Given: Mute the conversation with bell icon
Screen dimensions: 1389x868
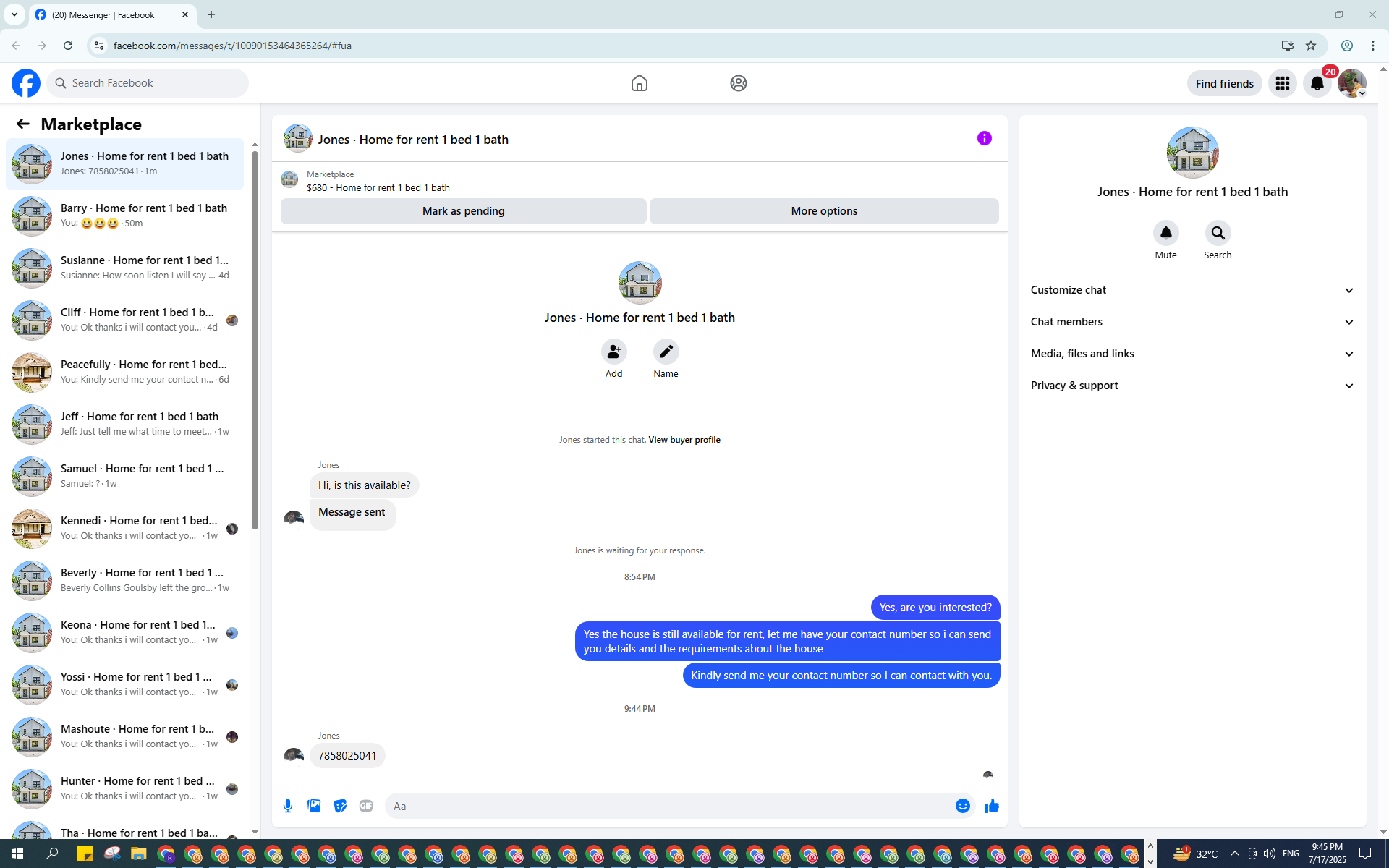Looking at the screenshot, I should click(1166, 233).
